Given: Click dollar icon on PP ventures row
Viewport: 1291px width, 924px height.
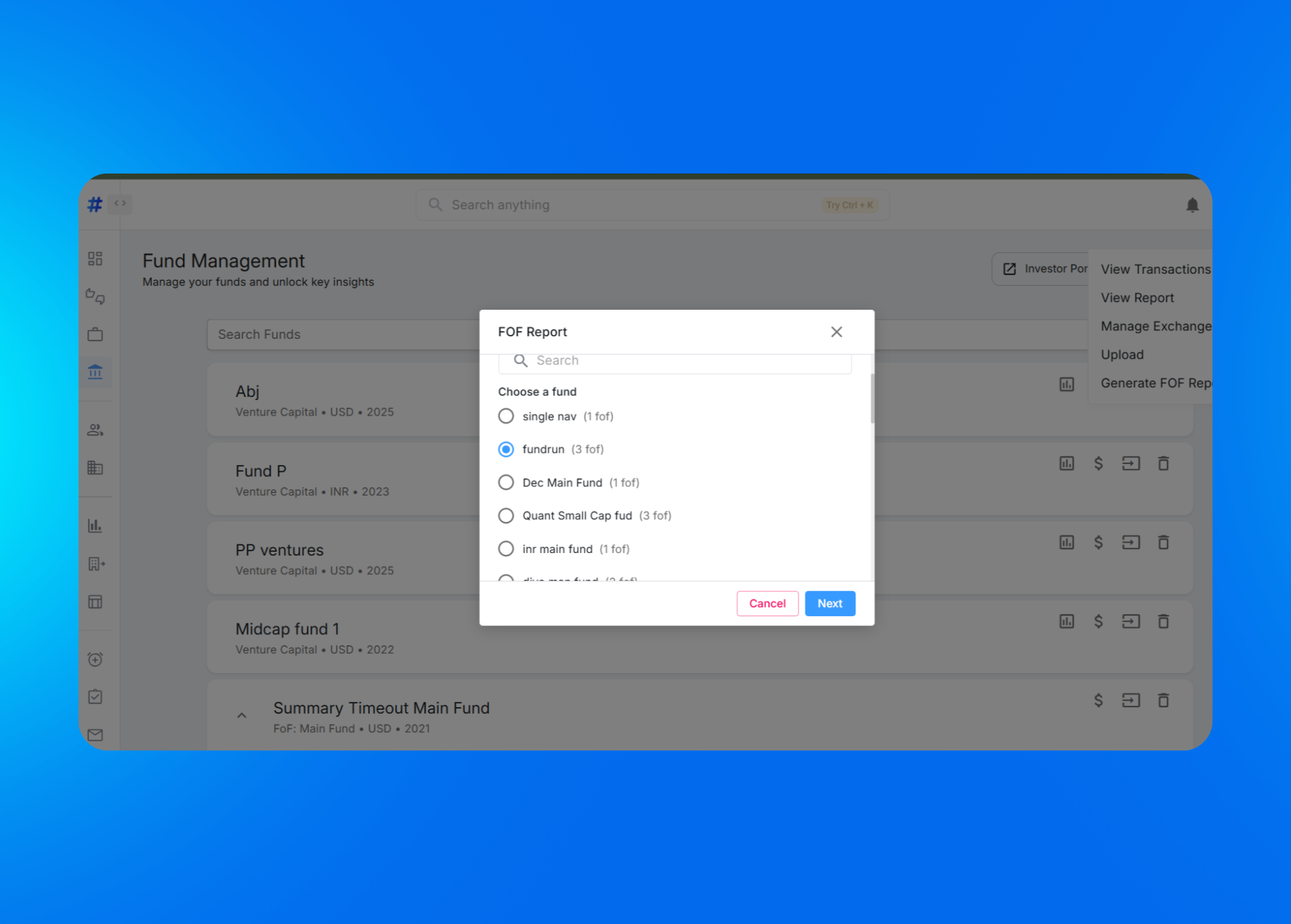Looking at the screenshot, I should (x=1098, y=542).
